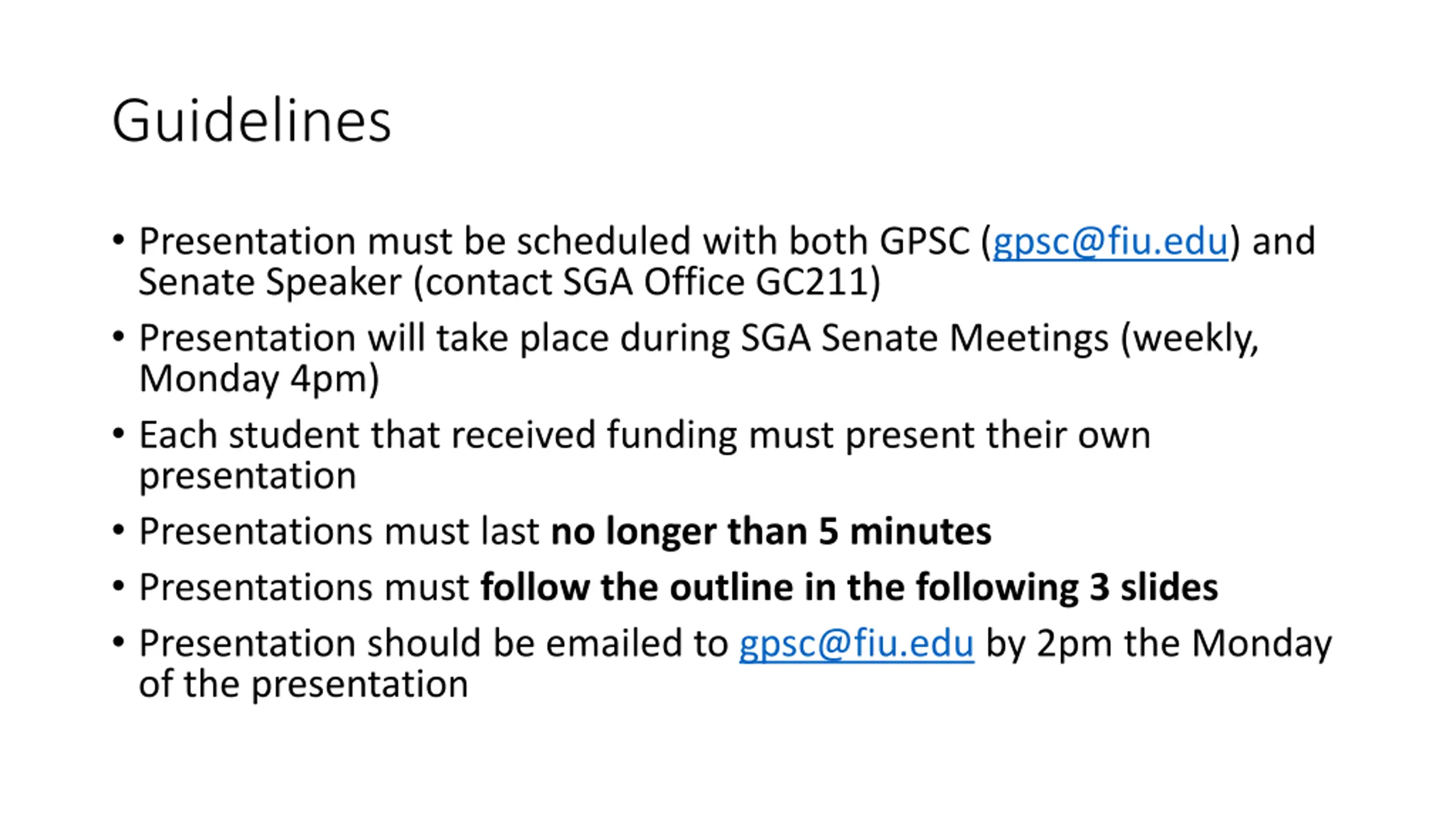Click the words 'by 2pm the Monday'

pyautogui.click(x=1159, y=643)
